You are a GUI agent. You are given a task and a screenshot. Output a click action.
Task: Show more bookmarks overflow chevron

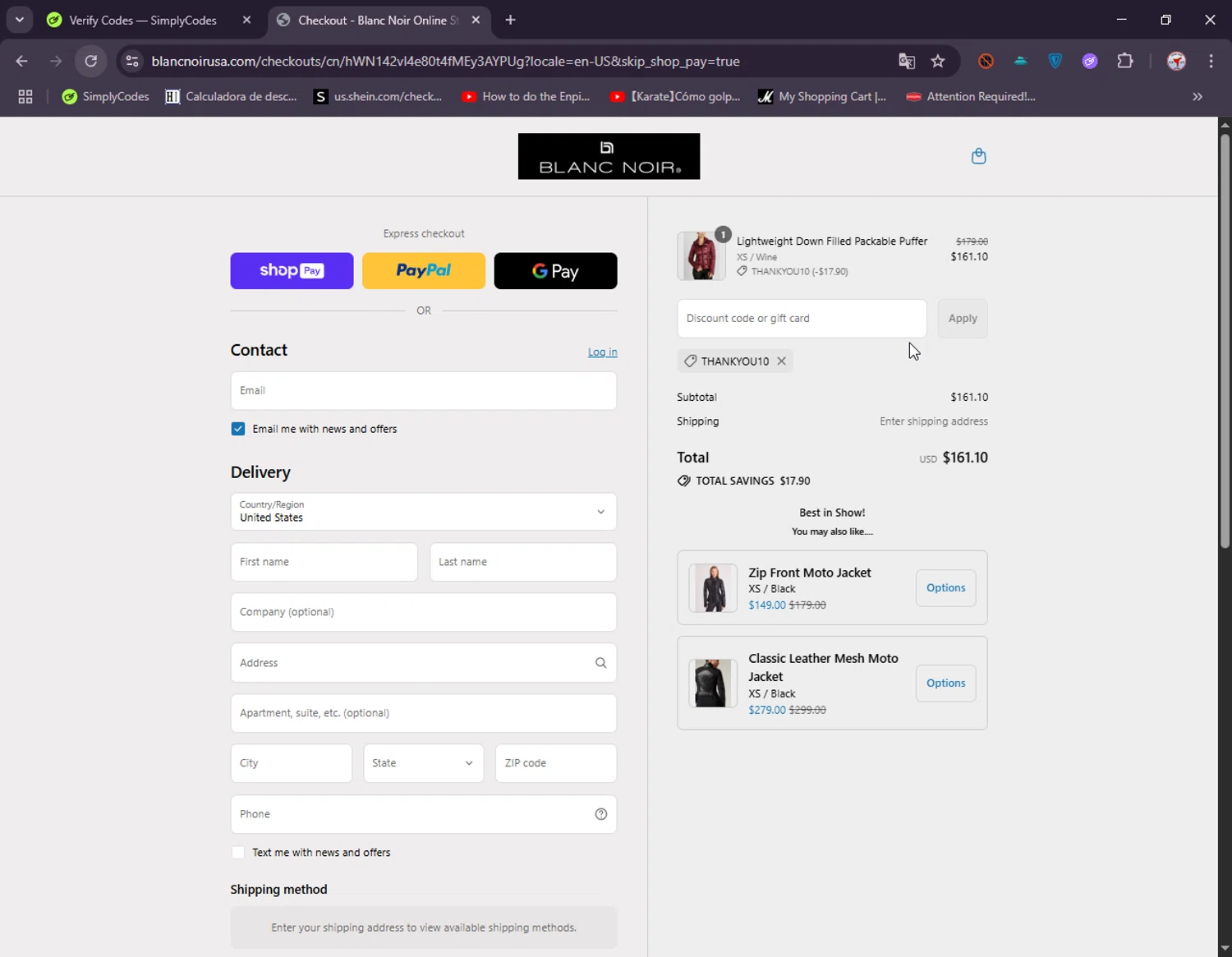1198,96
